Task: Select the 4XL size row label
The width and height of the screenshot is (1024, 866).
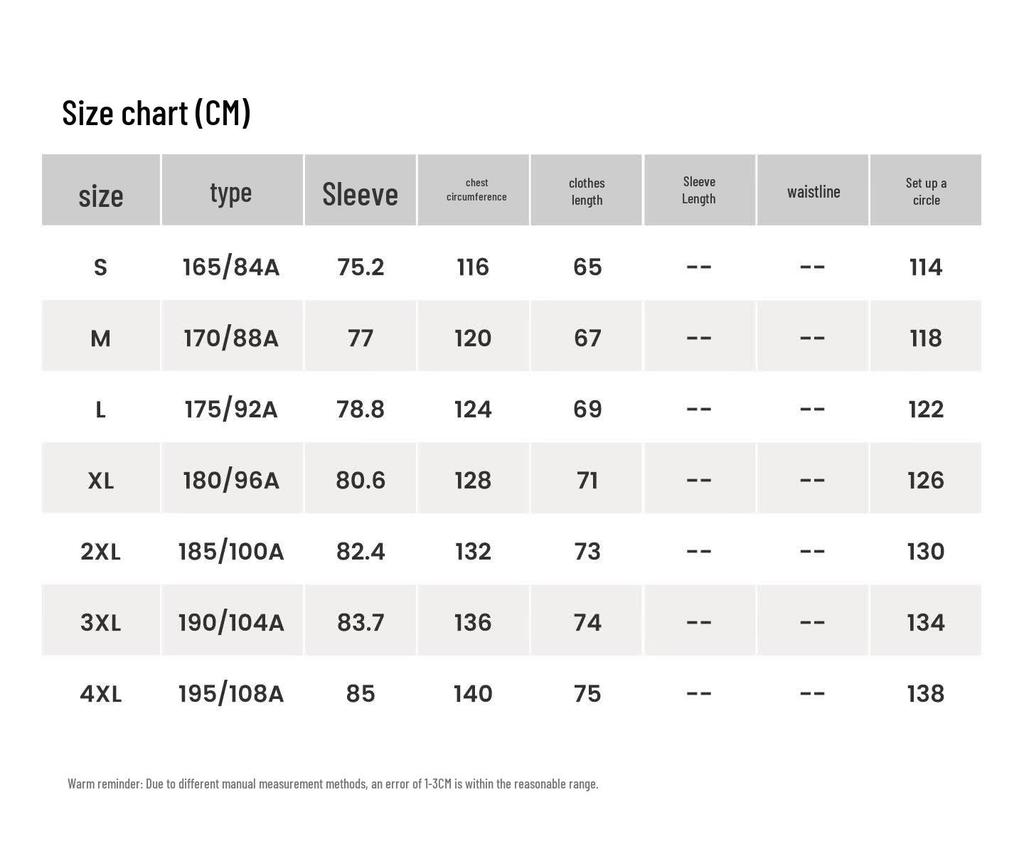Action: tap(101, 694)
